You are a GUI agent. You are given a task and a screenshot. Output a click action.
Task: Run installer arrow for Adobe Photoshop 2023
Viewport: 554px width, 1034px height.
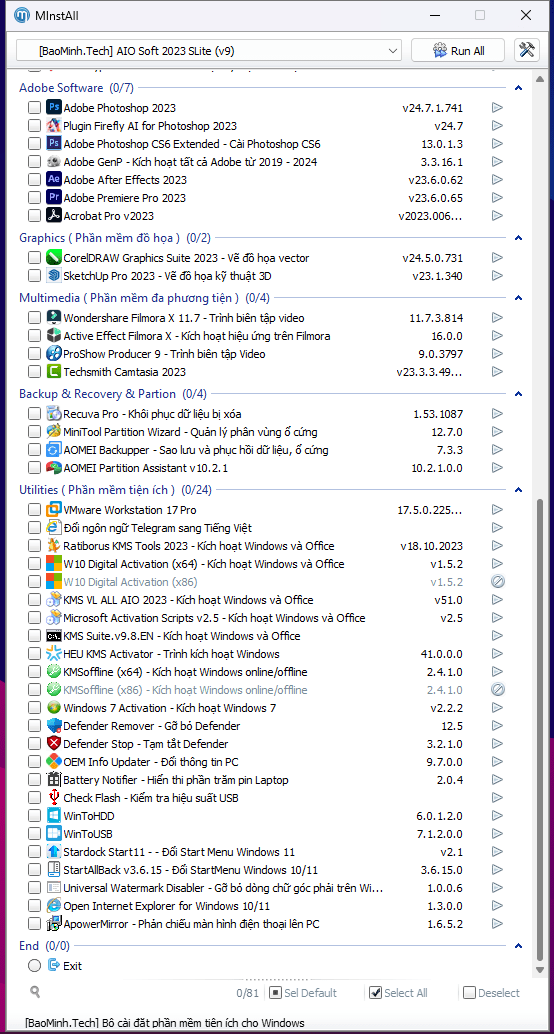[497, 107]
